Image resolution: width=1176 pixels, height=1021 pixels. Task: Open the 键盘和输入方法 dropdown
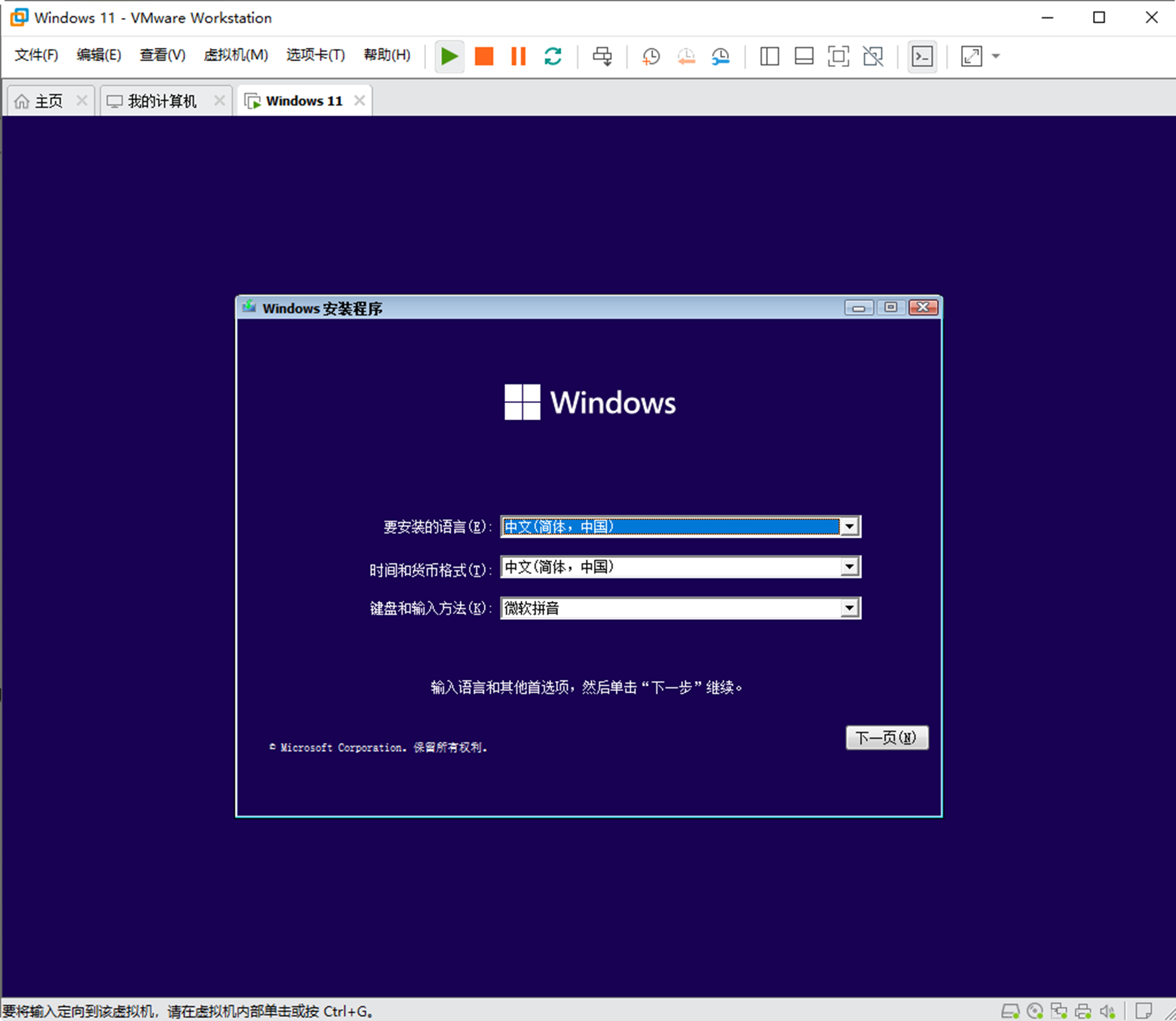[x=681, y=608]
